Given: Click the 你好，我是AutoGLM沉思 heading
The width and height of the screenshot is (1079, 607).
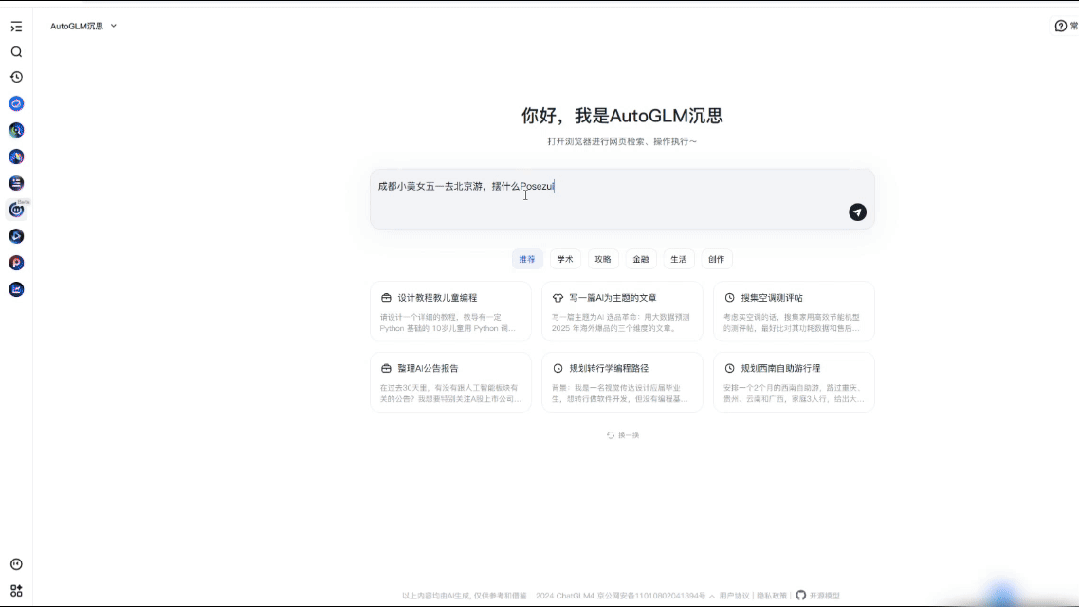Looking at the screenshot, I should tap(622, 116).
